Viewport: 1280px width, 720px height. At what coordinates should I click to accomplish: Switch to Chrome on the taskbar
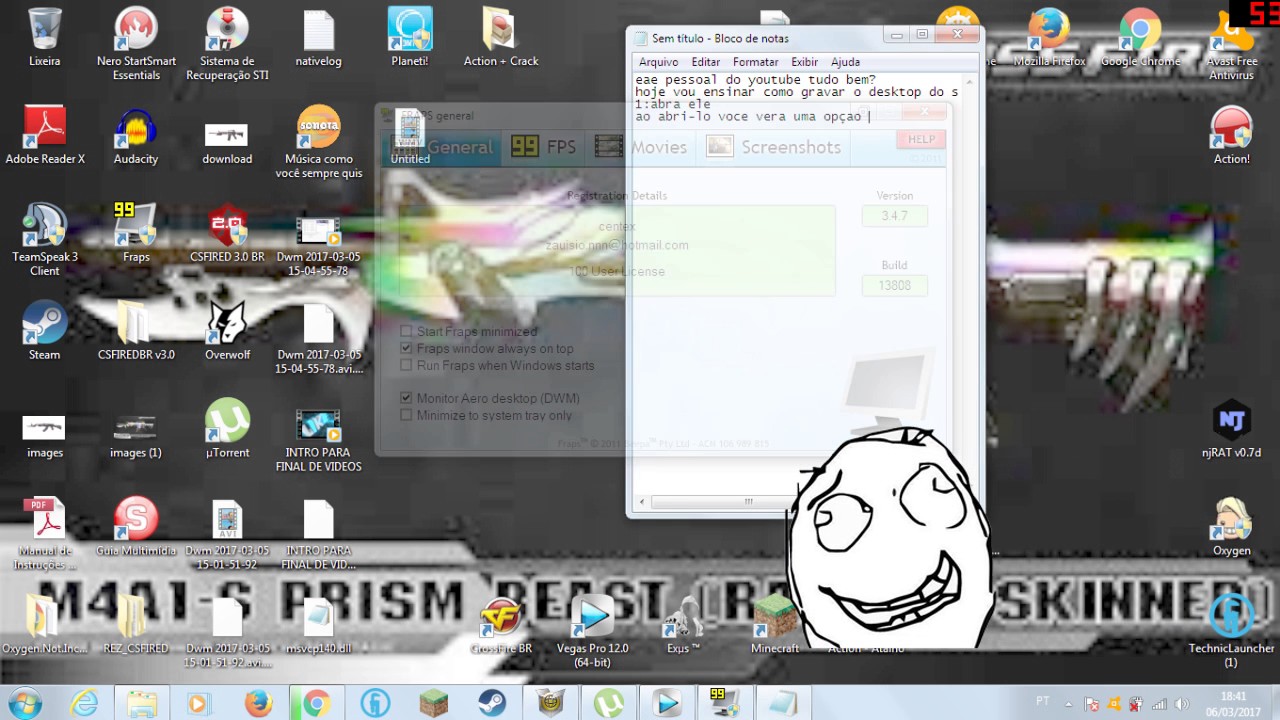[x=316, y=703]
